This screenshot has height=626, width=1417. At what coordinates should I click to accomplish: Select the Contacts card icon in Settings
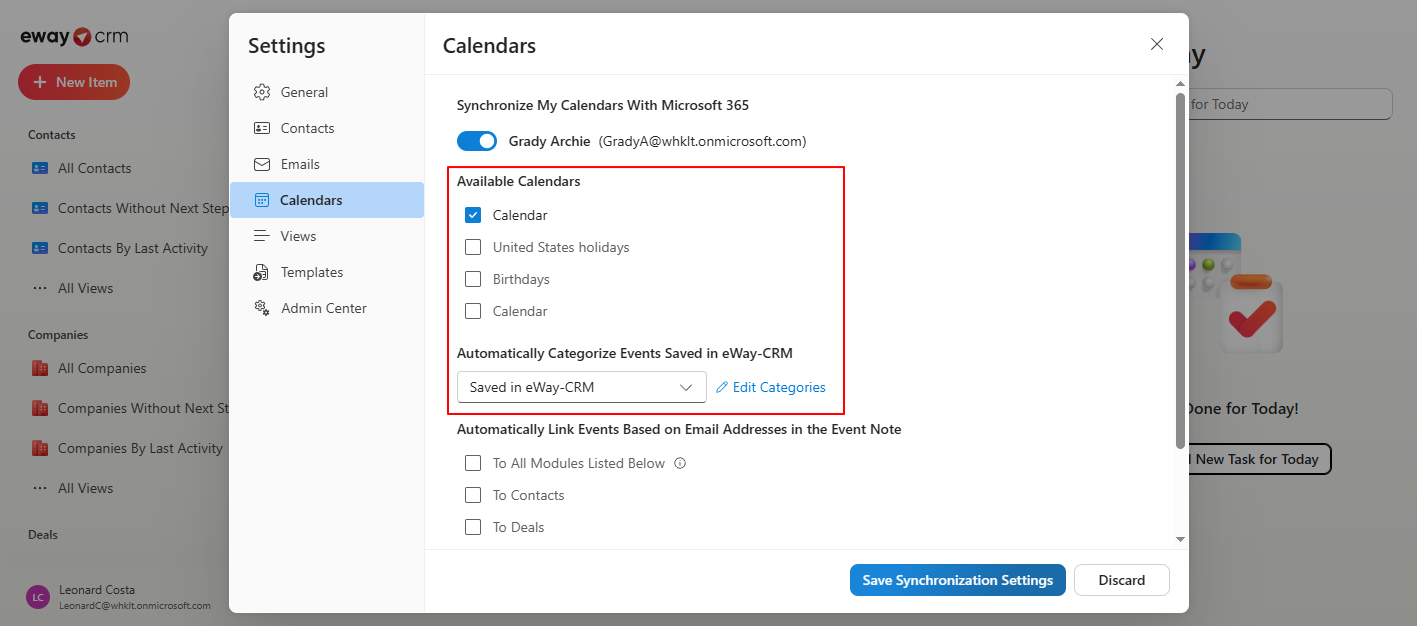tap(262, 128)
